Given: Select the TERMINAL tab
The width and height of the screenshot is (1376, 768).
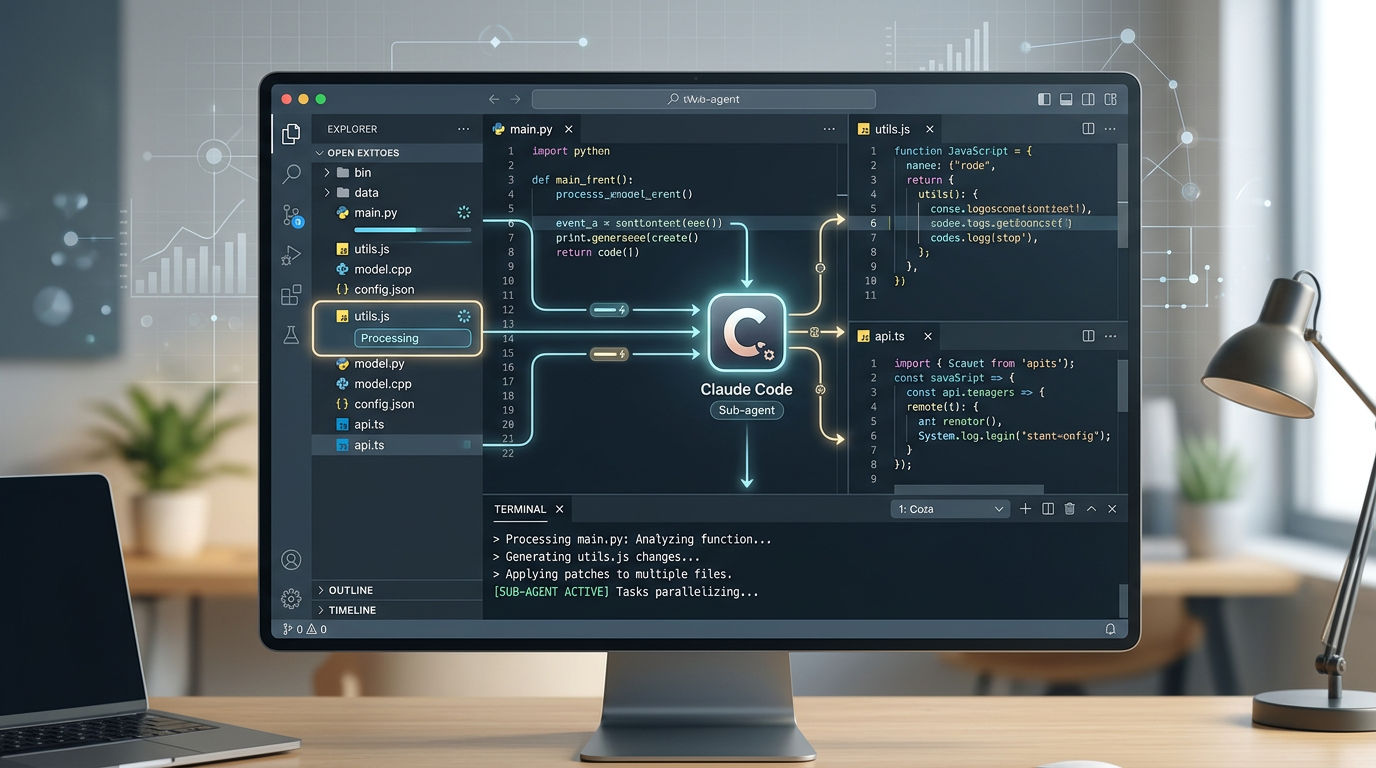Looking at the screenshot, I should click(519, 509).
